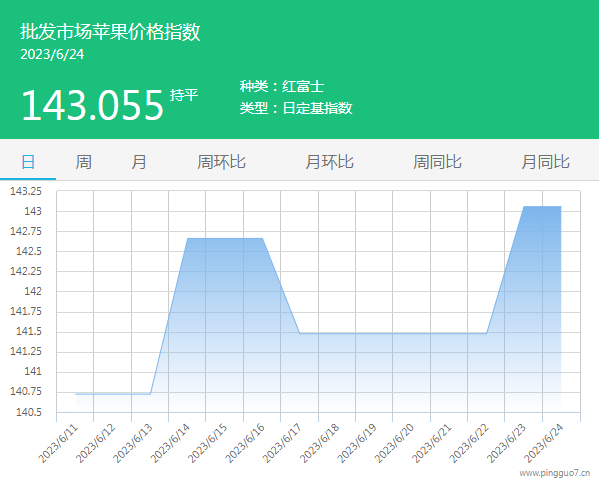This screenshot has height=485, width=599.
Task: Select the 周环比 tab
Action: pyautogui.click(x=221, y=162)
